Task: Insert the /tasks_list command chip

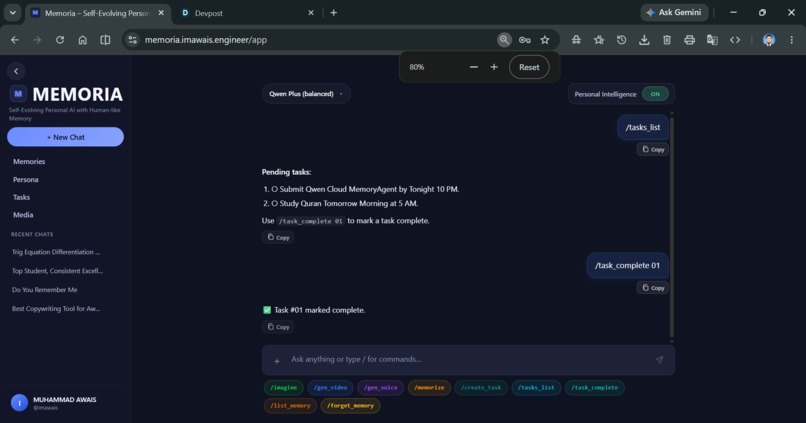Action: (536, 388)
